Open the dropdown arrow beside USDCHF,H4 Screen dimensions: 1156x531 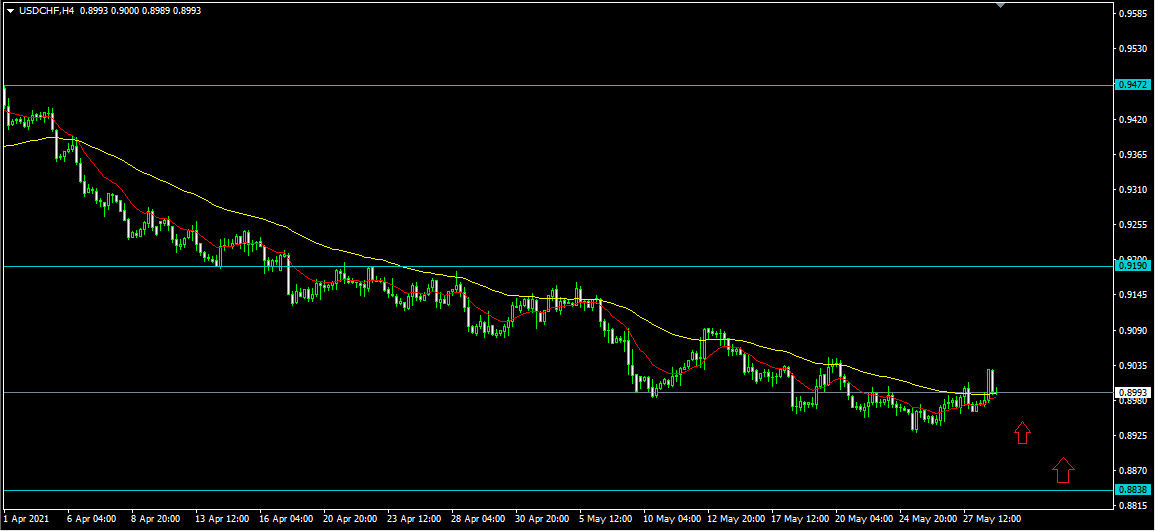10,10
